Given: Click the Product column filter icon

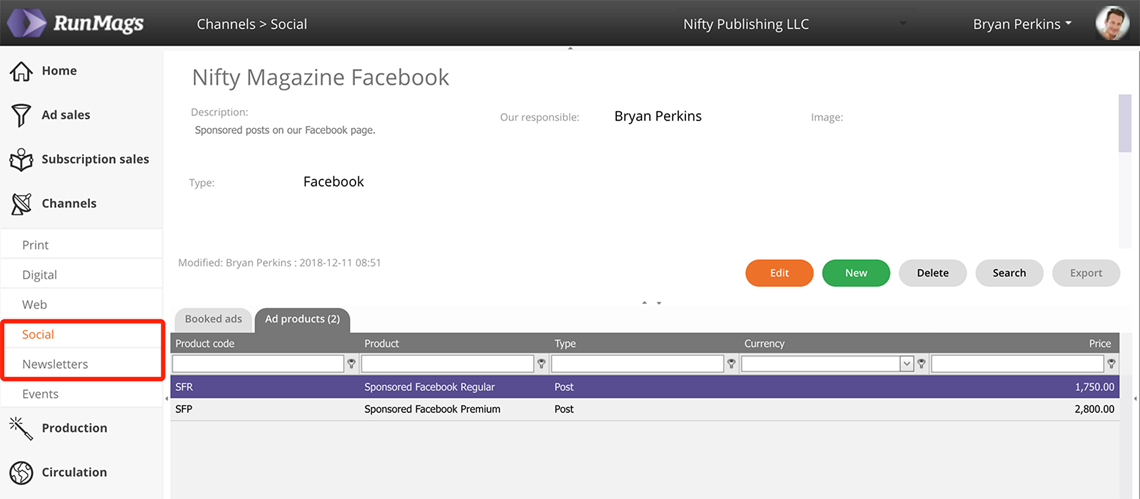Looking at the screenshot, I should [x=541, y=364].
